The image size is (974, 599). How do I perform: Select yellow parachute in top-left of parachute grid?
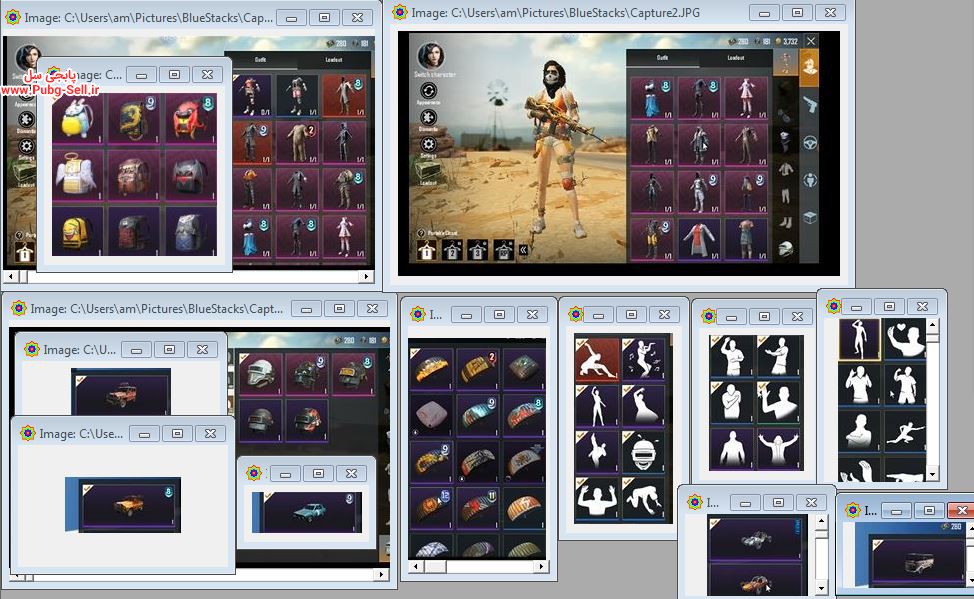pos(430,368)
